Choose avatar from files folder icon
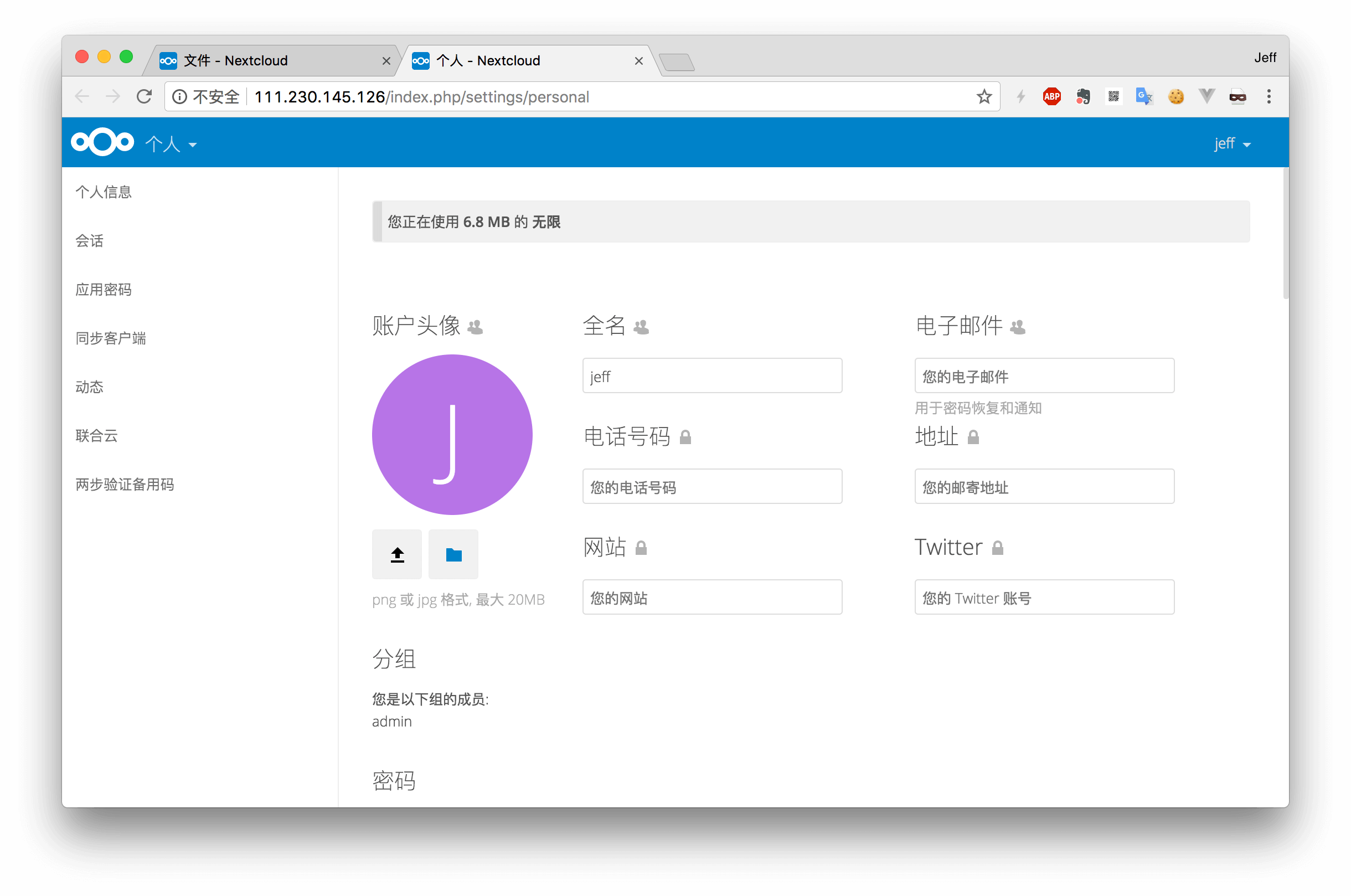This screenshot has height=896, width=1351. (x=453, y=554)
